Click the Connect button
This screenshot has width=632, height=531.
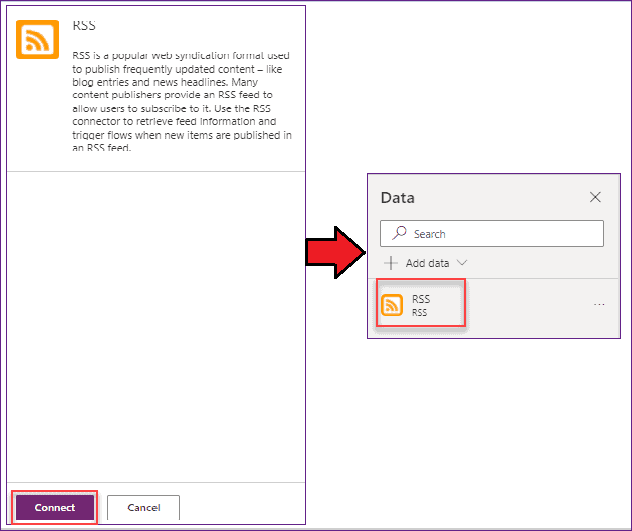(x=55, y=507)
